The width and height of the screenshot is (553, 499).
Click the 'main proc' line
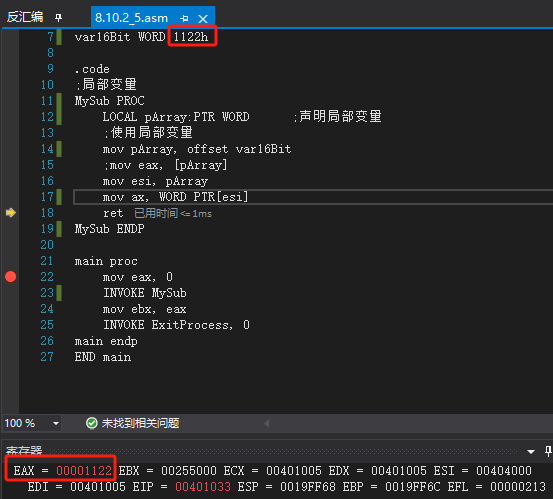pyautogui.click(x=106, y=261)
